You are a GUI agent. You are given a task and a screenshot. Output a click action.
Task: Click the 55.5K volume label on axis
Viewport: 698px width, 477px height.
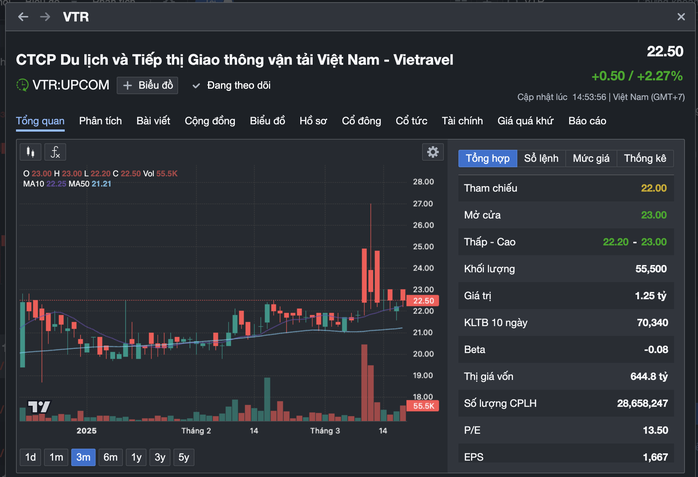[x=423, y=406]
